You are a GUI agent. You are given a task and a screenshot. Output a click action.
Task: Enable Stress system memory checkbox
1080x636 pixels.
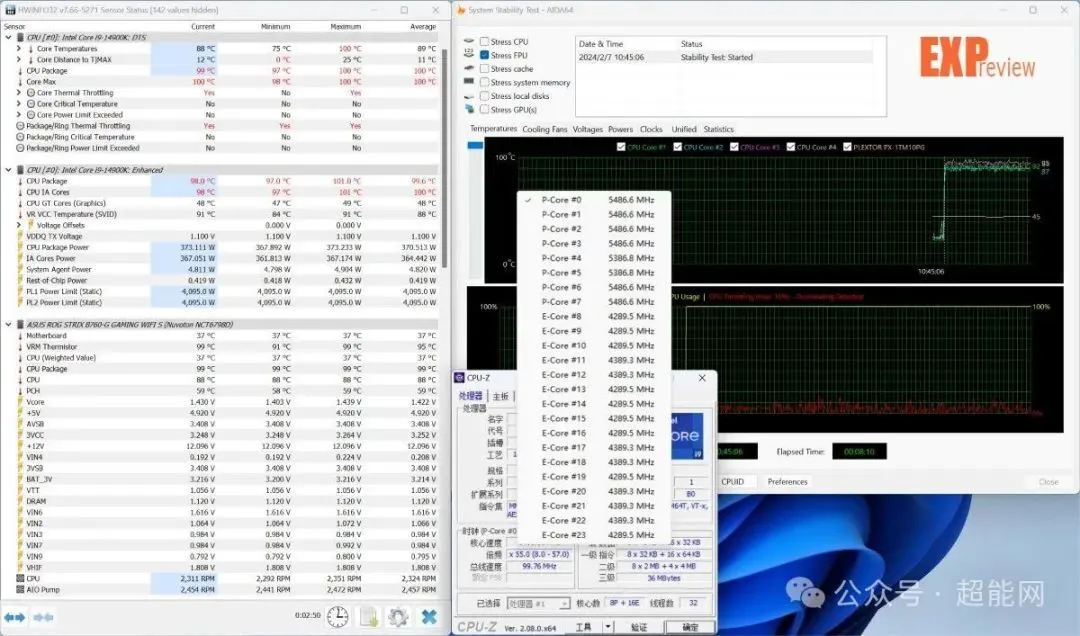coord(484,82)
